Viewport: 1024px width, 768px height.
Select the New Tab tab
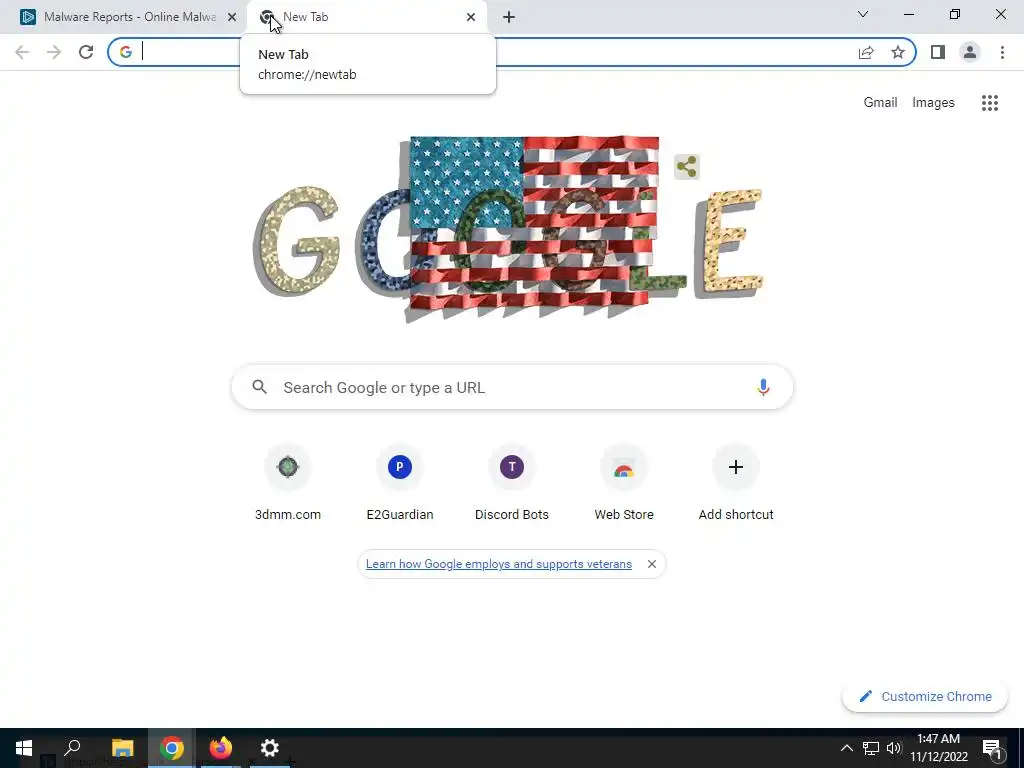[x=366, y=17]
